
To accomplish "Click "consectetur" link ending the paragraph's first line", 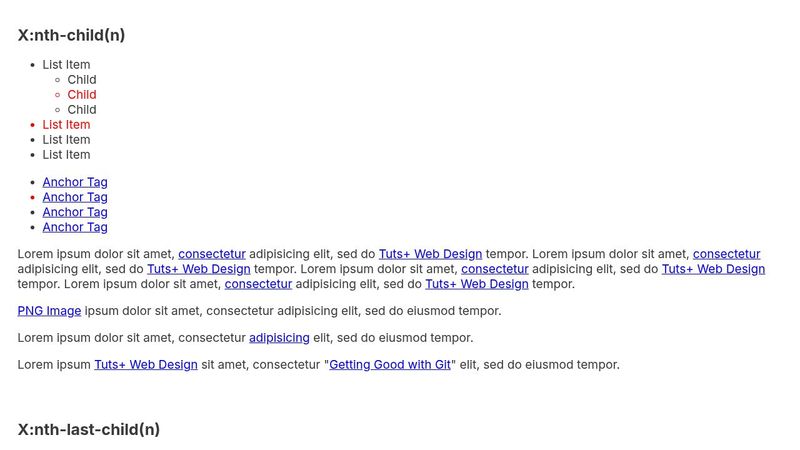I will click(726, 254).
